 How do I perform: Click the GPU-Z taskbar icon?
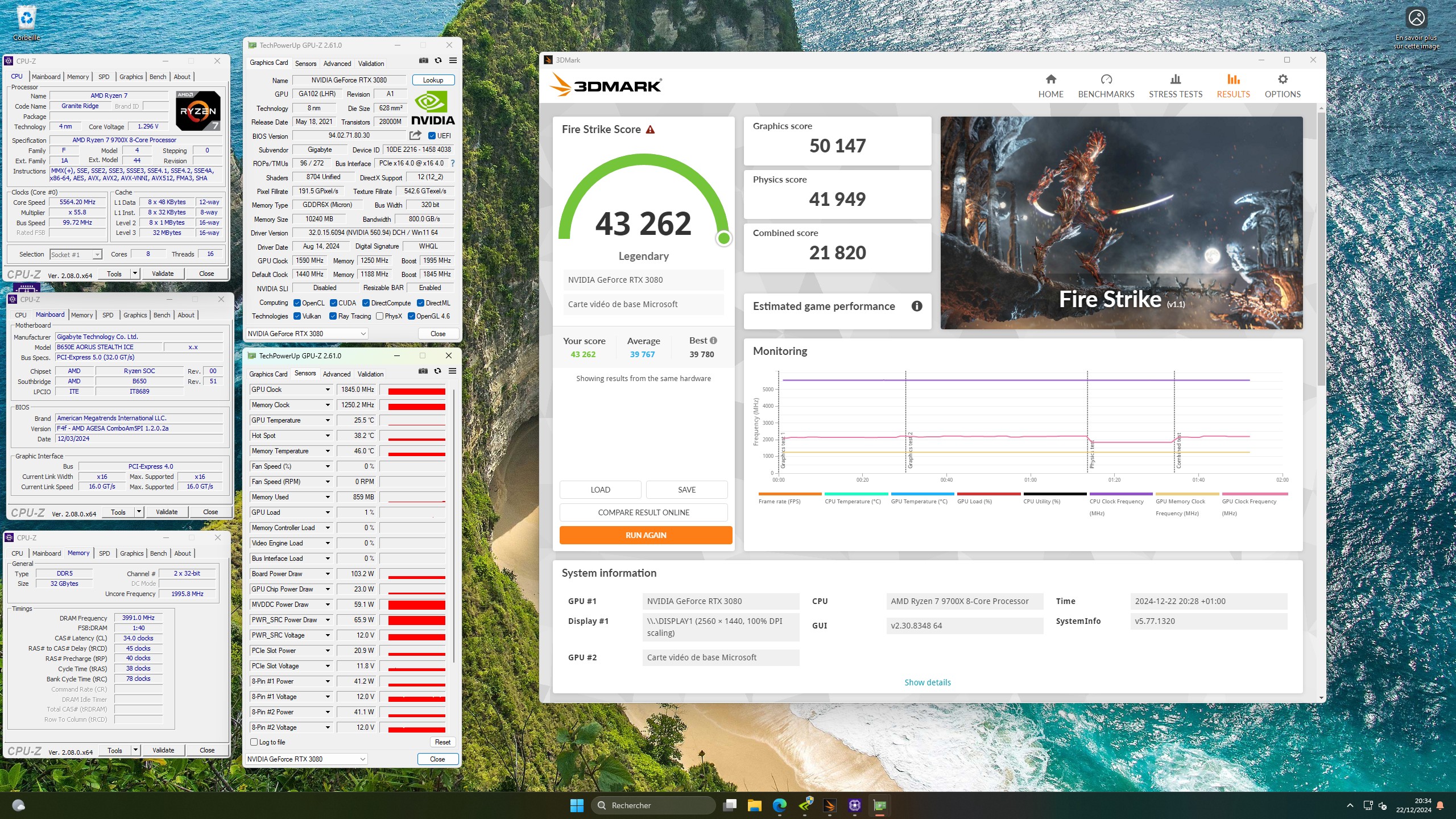[x=879, y=805]
